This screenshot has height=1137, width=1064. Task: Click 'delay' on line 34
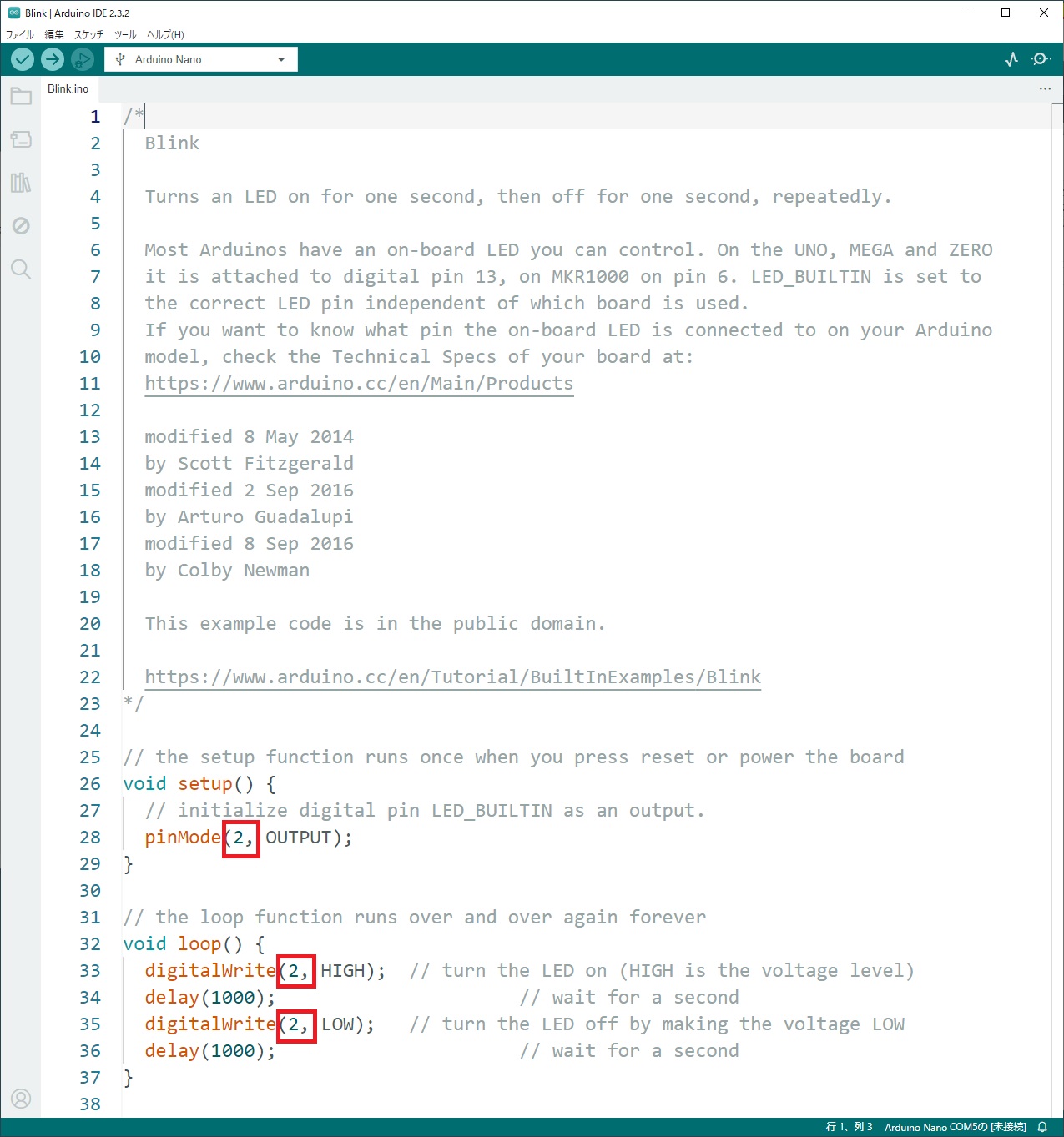(172, 998)
